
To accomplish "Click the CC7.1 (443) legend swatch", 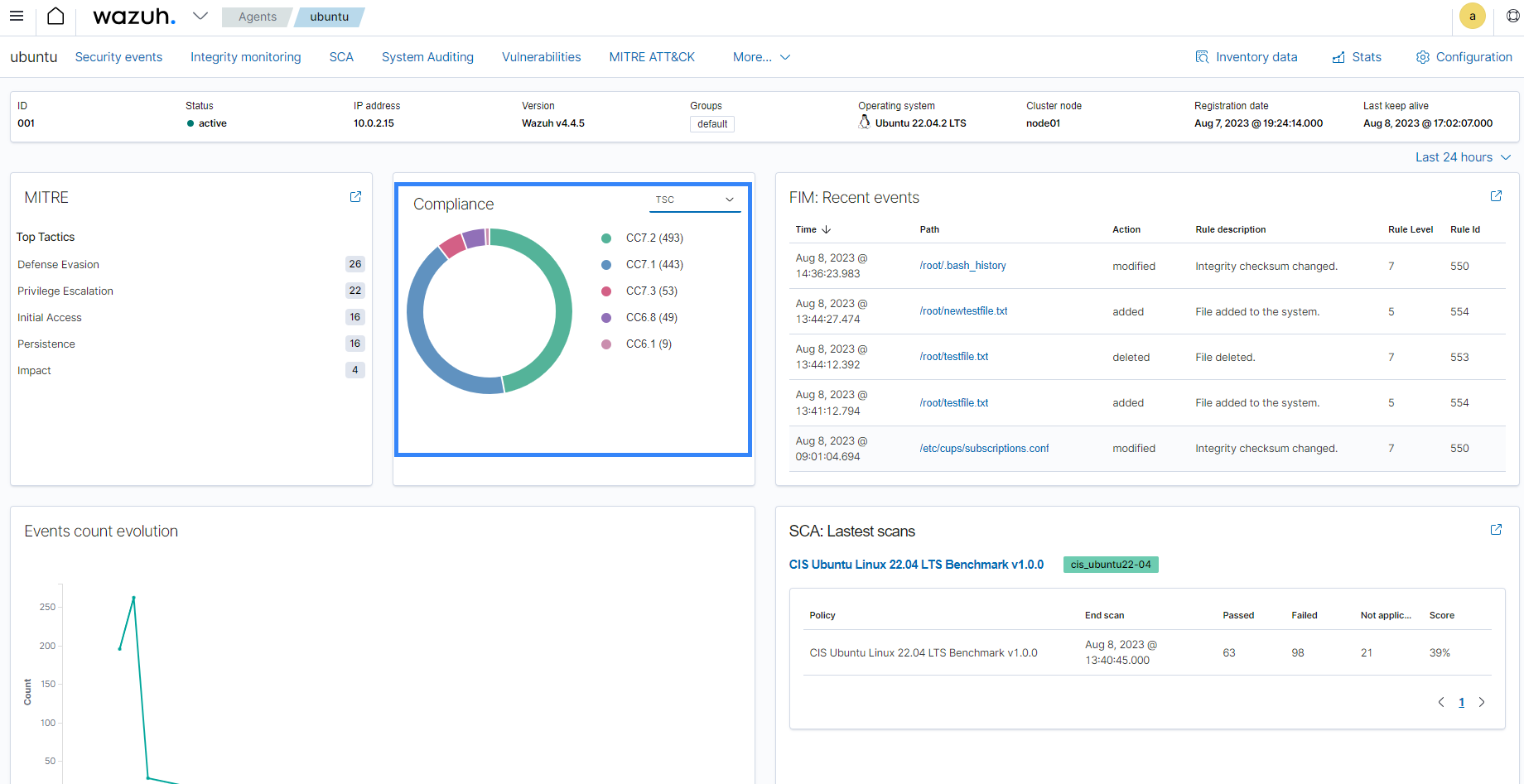I will click(x=606, y=265).
